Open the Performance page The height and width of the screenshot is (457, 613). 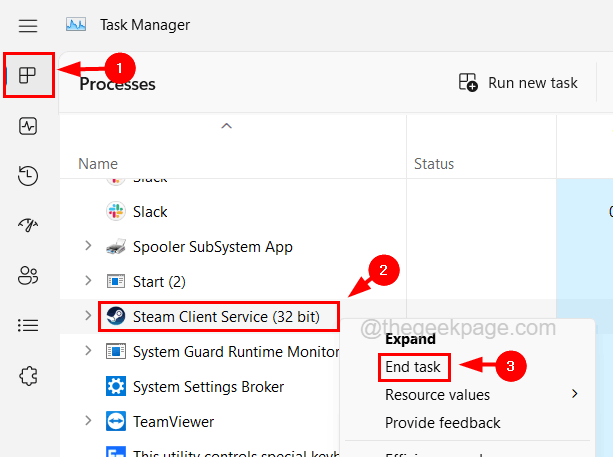pyautogui.click(x=28, y=126)
